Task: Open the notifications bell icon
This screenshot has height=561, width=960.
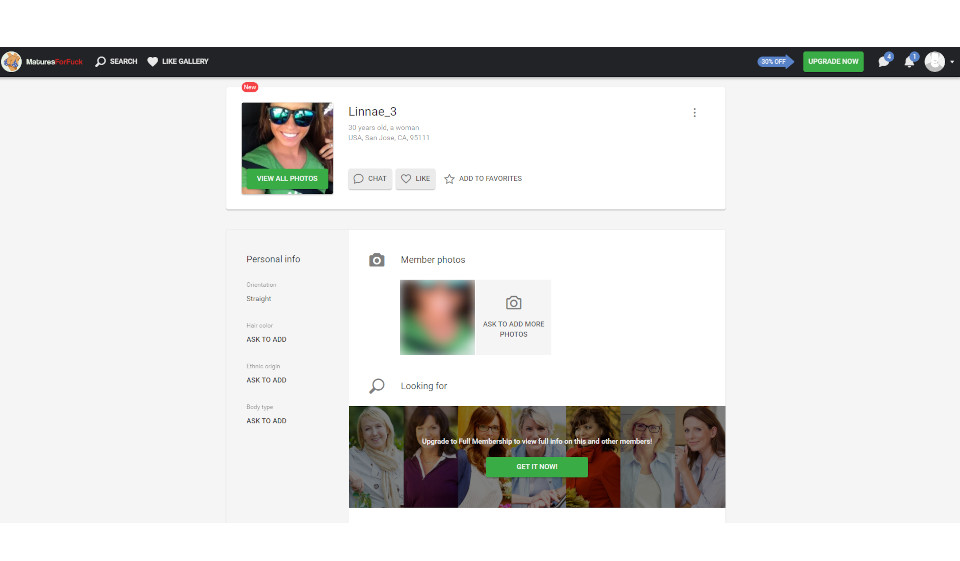Action: 909,62
